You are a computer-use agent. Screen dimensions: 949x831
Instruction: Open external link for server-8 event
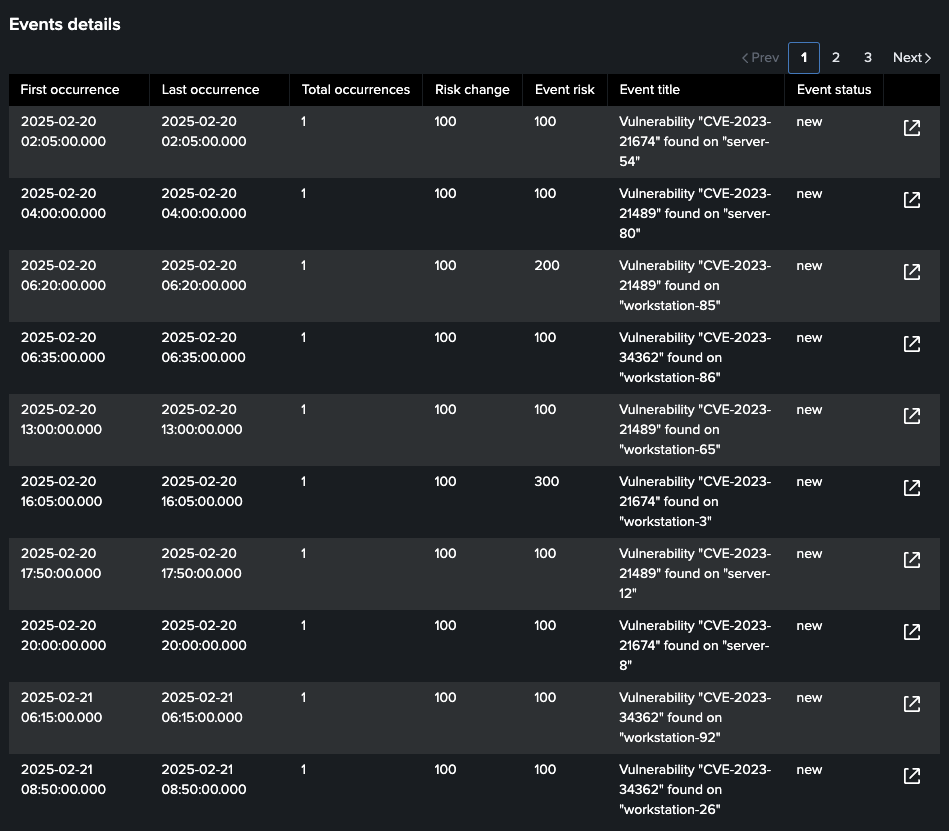tap(911, 632)
